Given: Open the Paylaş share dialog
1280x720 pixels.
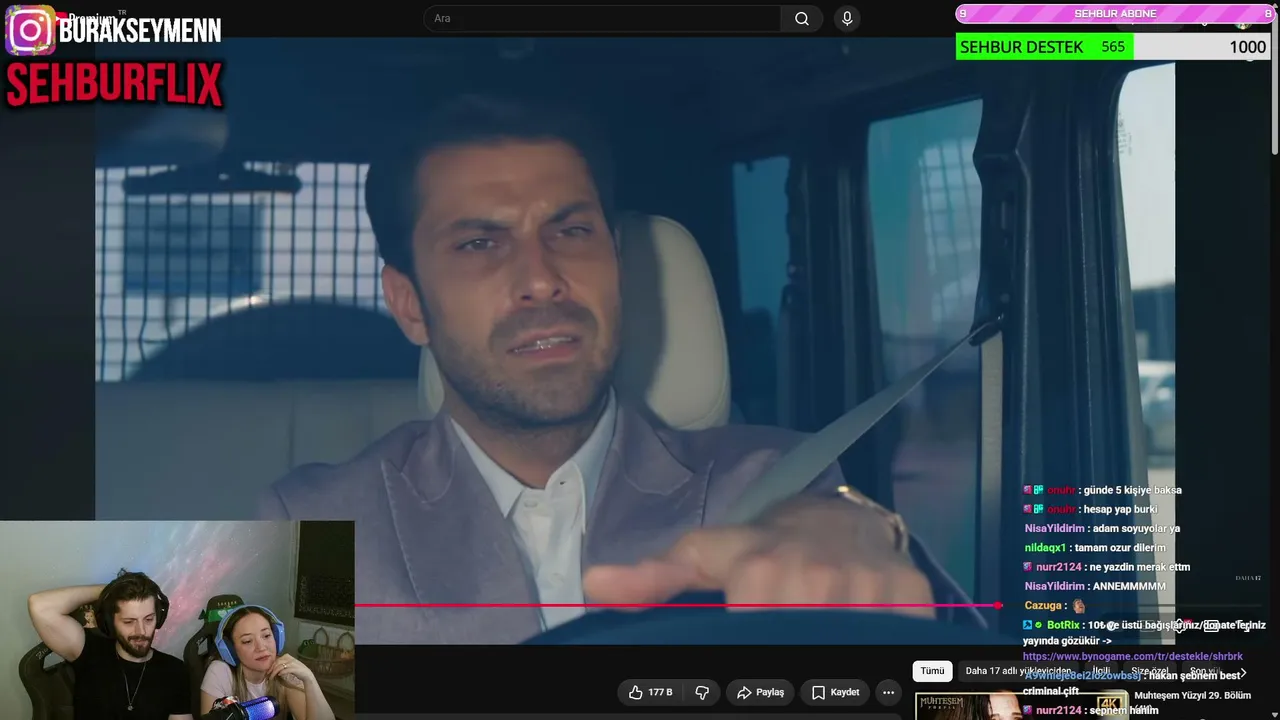Looking at the screenshot, I should coord(761,692).
